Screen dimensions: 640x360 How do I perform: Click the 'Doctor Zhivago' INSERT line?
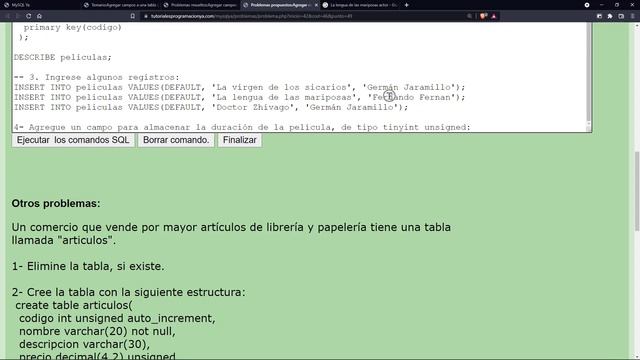click(211, 107)
